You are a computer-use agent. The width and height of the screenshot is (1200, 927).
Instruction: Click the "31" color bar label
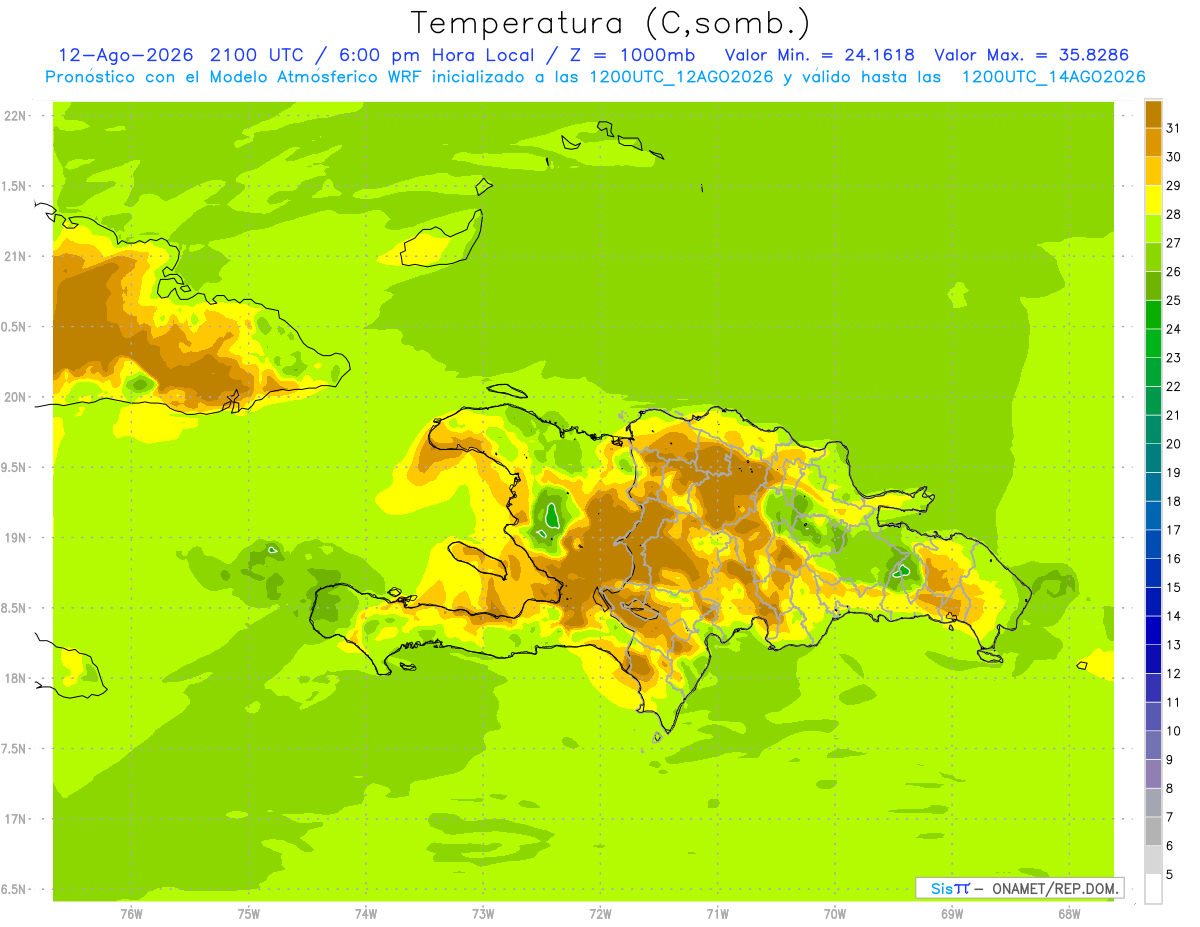[x=1173, y=128]
